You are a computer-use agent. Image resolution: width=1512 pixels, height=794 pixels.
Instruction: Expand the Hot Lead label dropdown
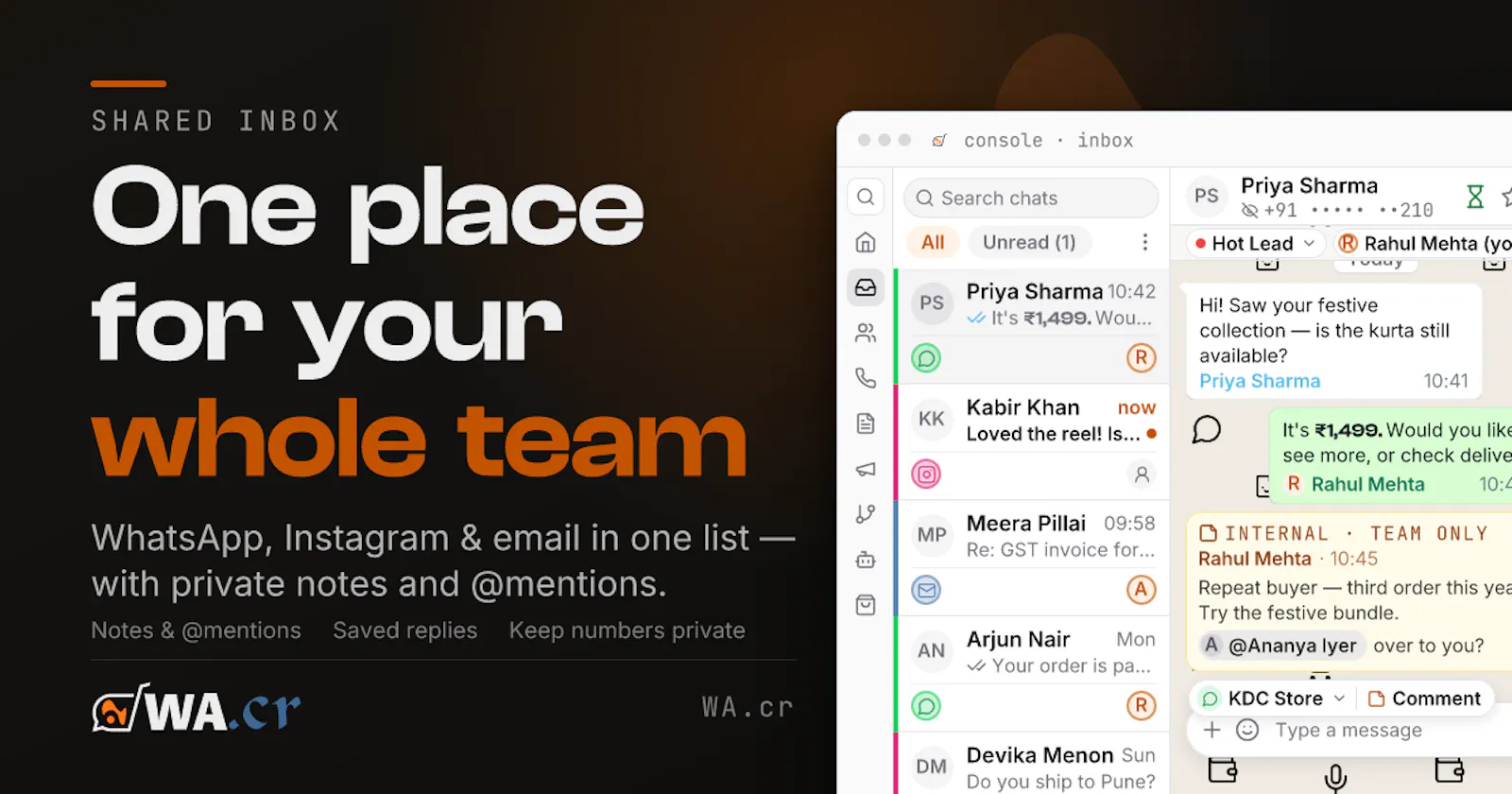(x=1255, y=243)
